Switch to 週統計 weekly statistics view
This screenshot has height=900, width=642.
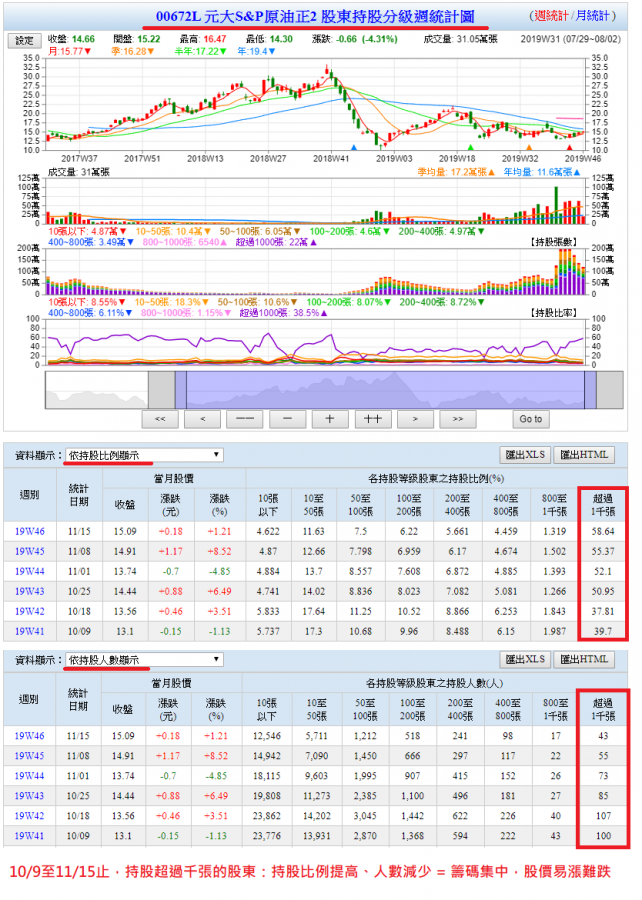550,16
